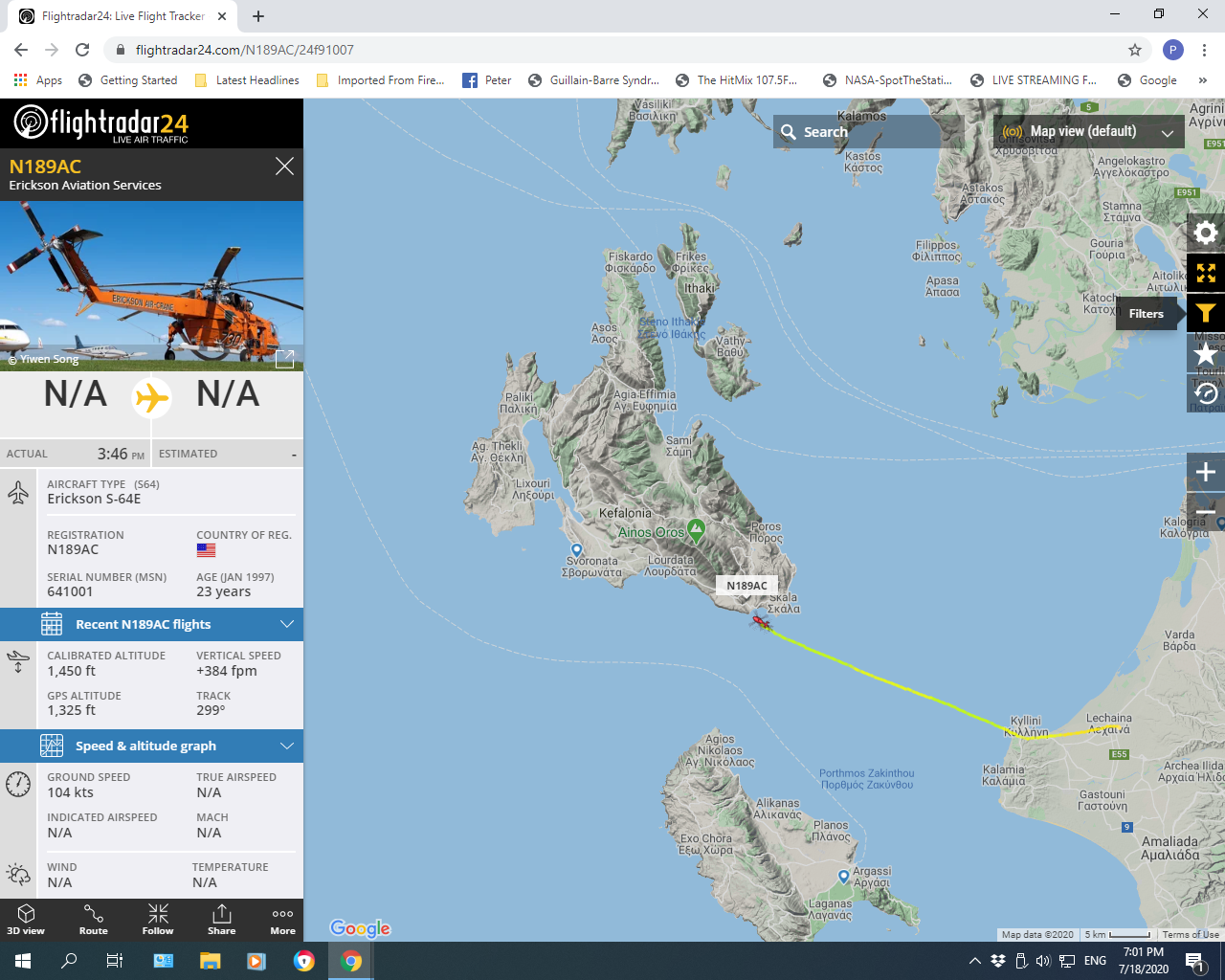
Task: Click Erickson Aviation Services text
Action: tap(85, 186)
